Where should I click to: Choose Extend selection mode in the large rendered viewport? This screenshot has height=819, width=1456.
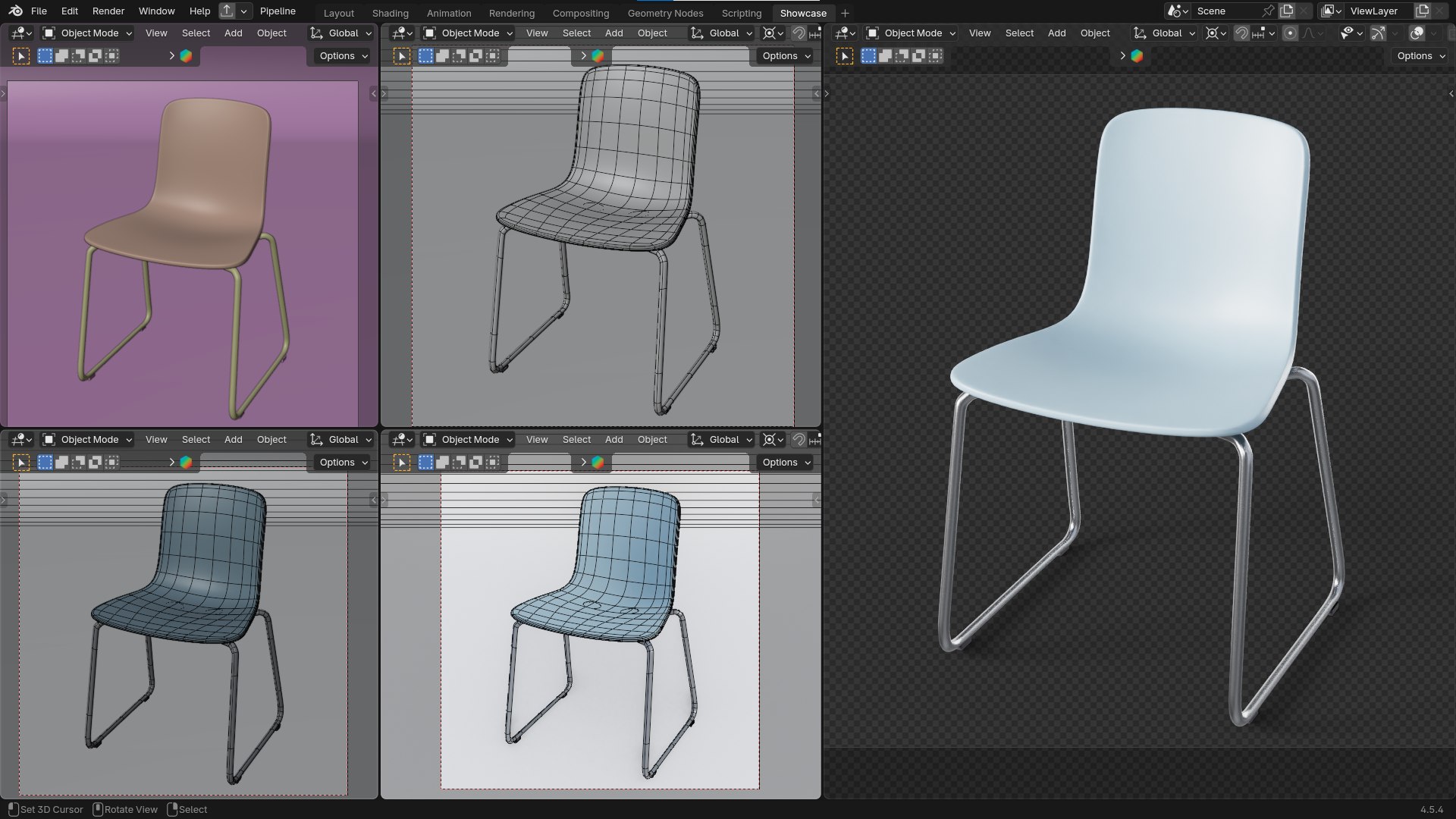click(x=885, y=55)
